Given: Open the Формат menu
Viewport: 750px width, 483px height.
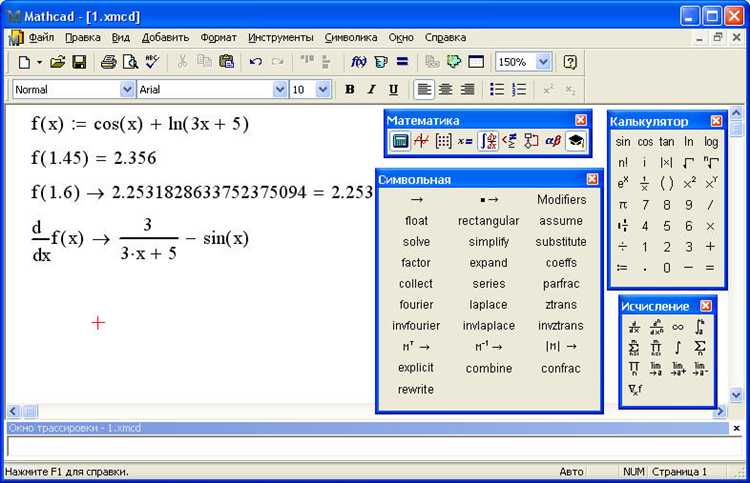Looking at the screenshot, I should (218, 37).
